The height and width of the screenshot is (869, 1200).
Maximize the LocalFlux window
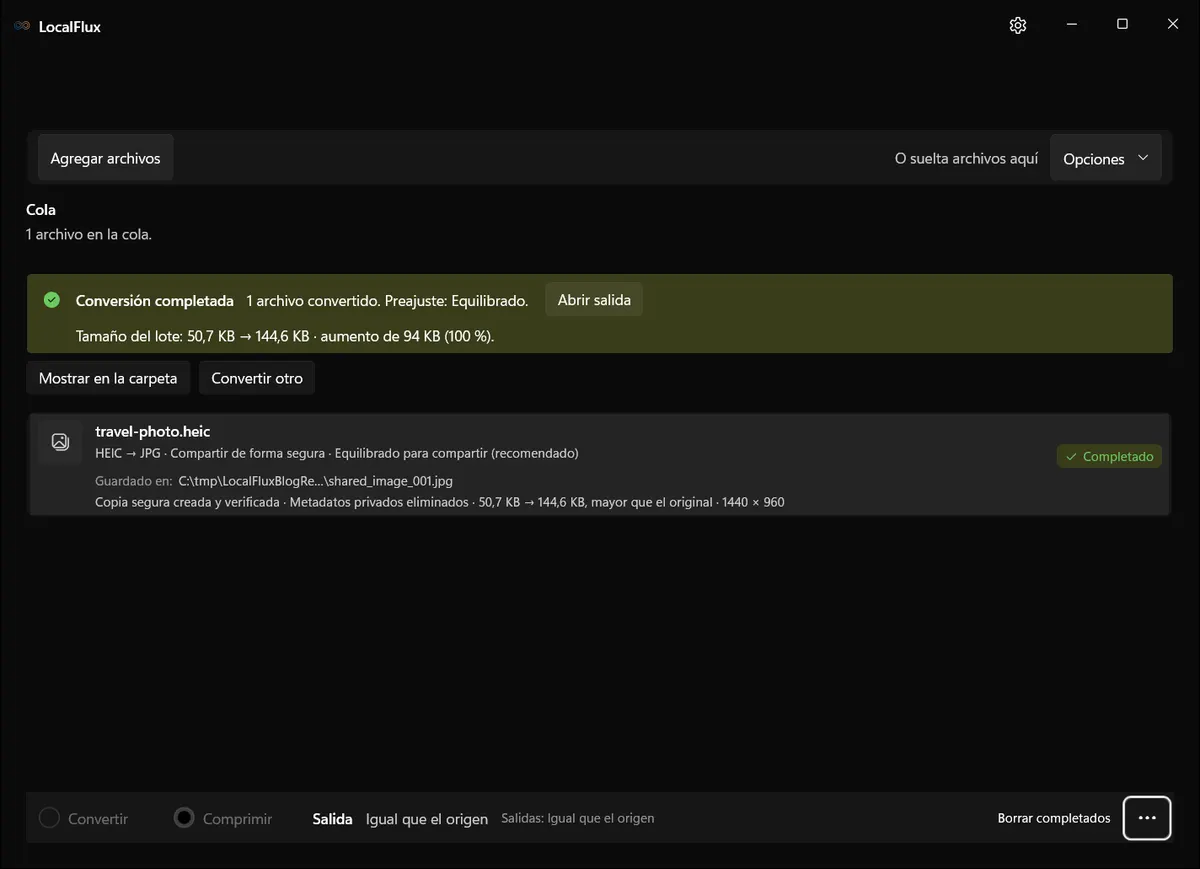(1122, 25)
